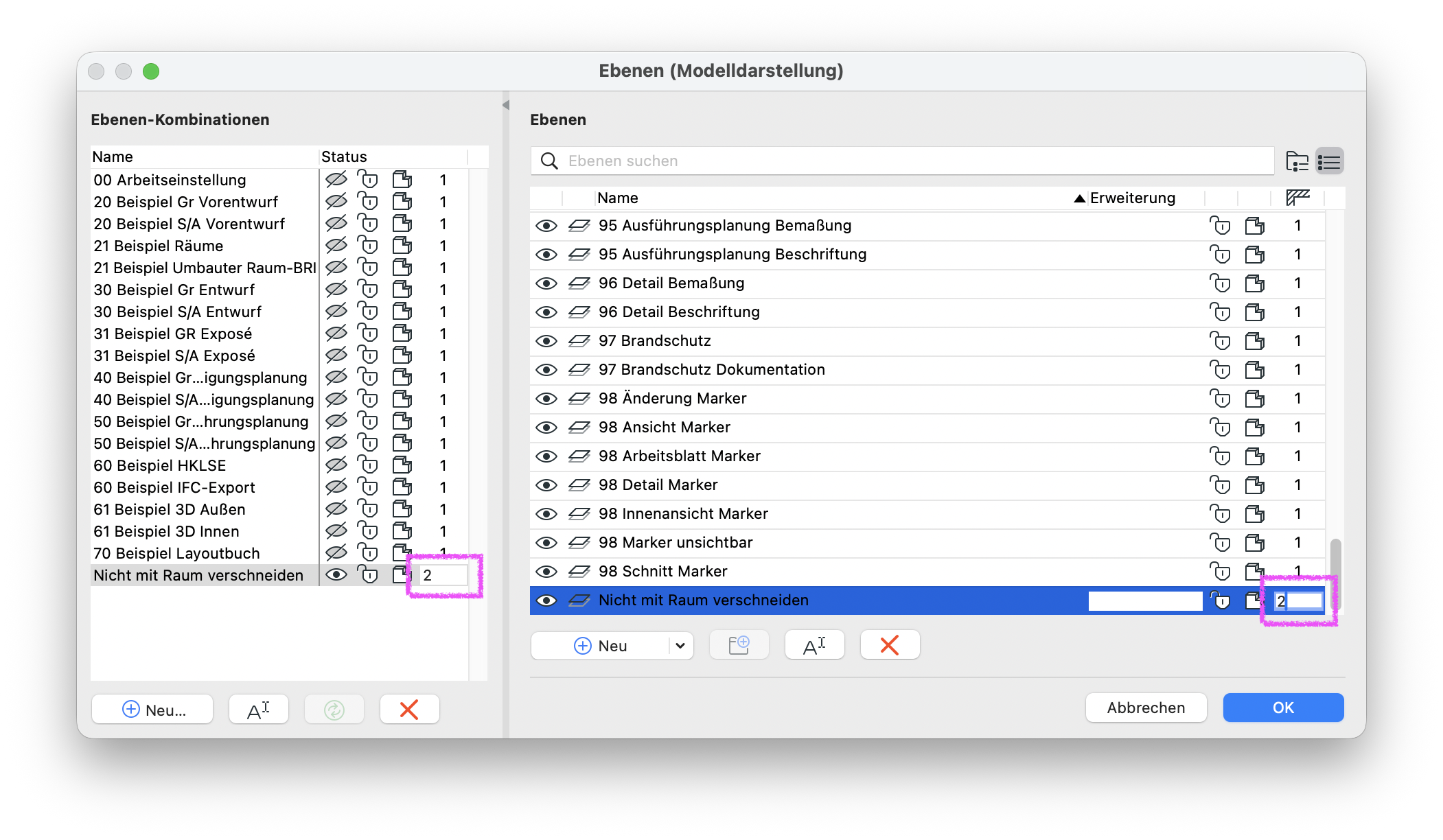
Task: Click lock icon of 97 Brandschutz layer
Action: (x=1220, y=341)
